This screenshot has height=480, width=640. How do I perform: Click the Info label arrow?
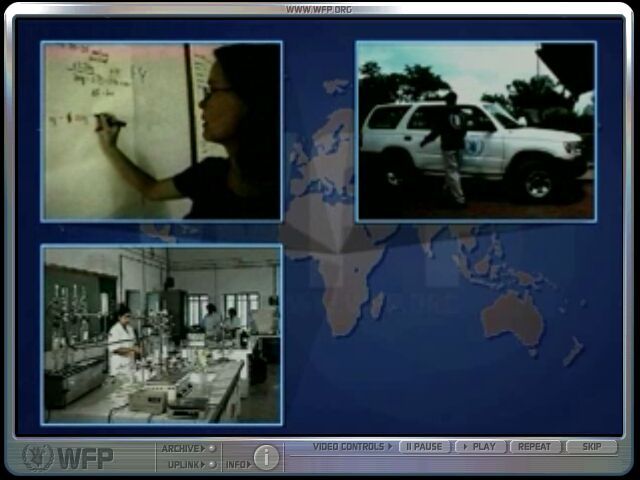pyautogui.click(x=247, y=464)
